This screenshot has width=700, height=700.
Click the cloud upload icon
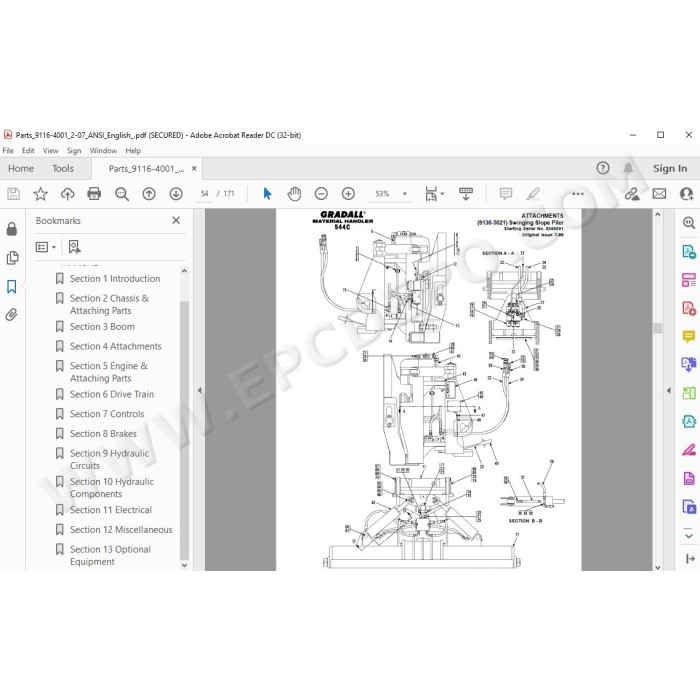pos(67,194)
